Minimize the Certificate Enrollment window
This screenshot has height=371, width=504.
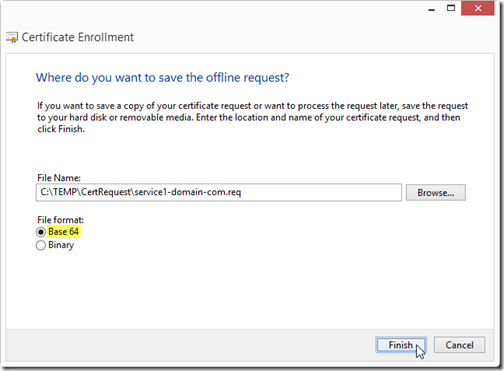coord(432,10)
